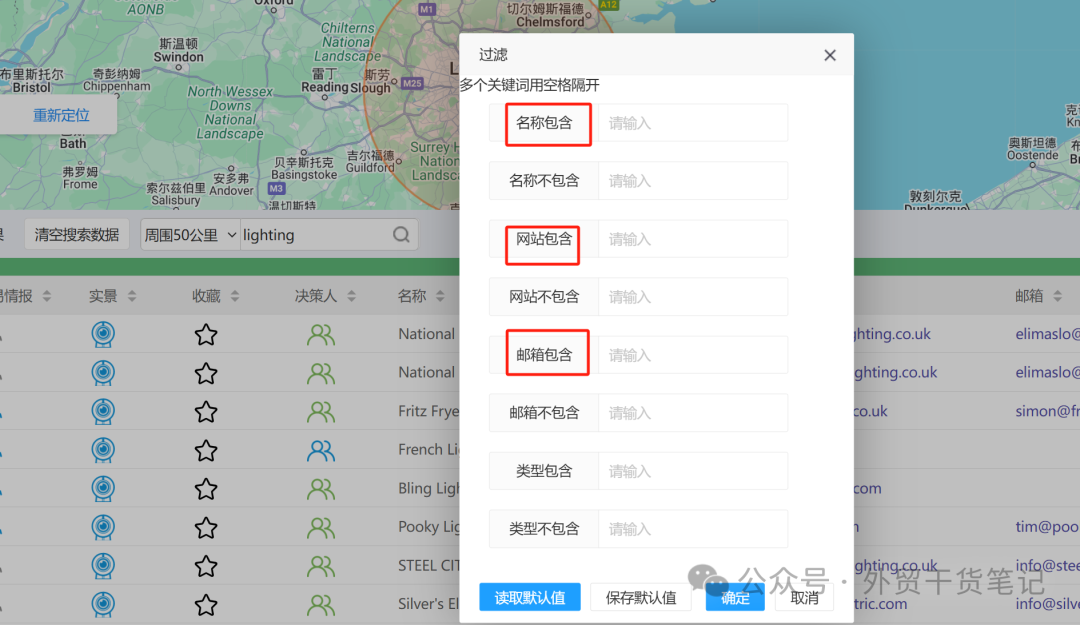Viewport: 1080px width, 625px height.
Task: Click the search magnifier icon
Action: click(x=400, y=234)
